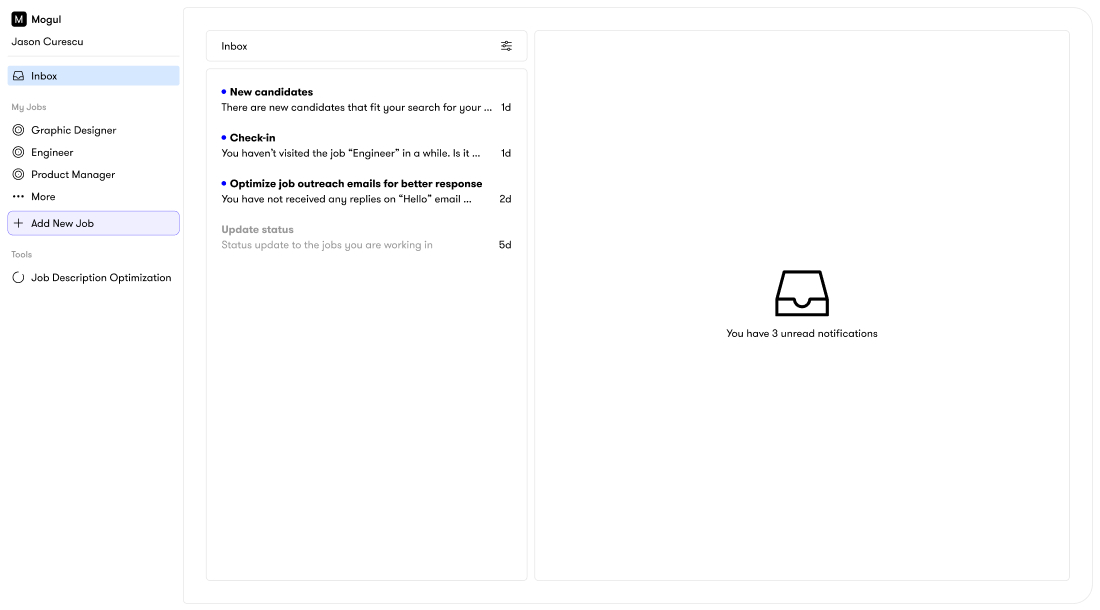The image size is (1100, 610).
Task: Select the Inbox icon in the sidebar
Action: click(17, 75)
